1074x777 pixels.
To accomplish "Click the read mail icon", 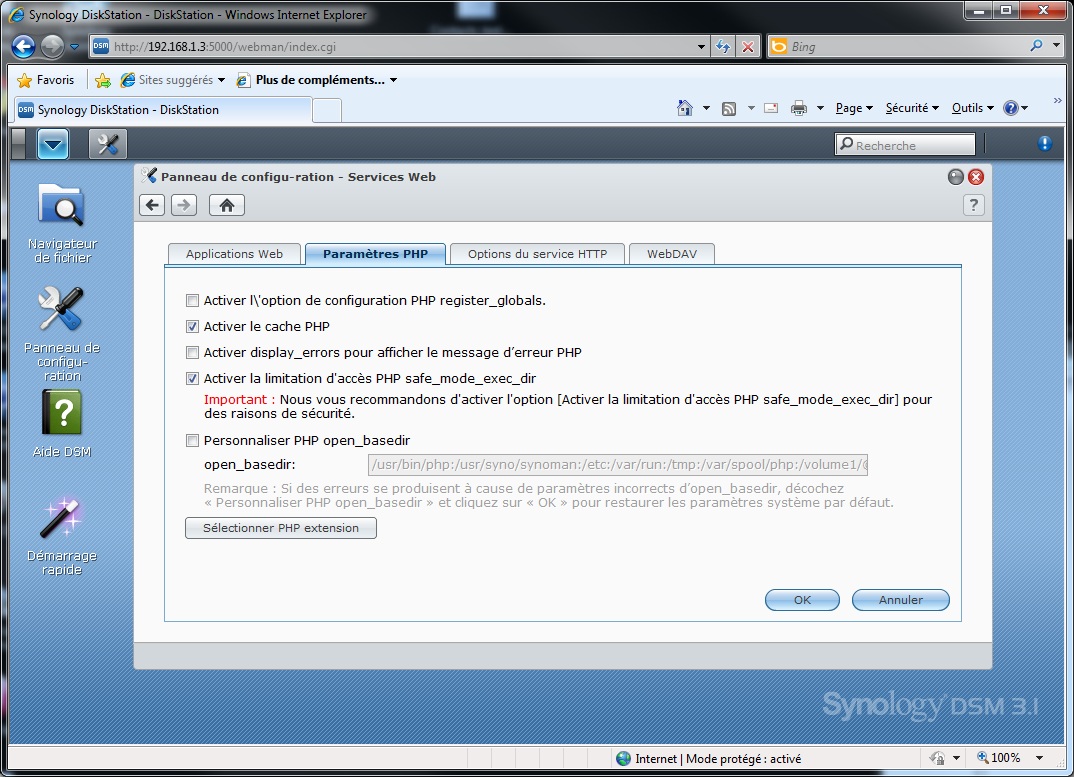I will [x=771, y=108].
